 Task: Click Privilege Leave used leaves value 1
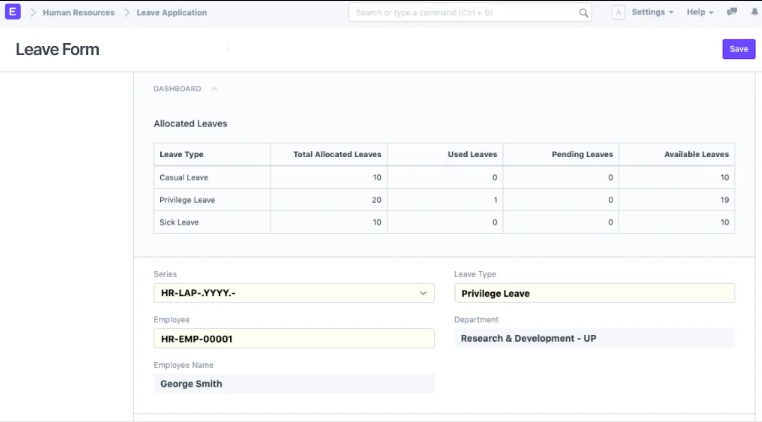click(x=495, y=200)
